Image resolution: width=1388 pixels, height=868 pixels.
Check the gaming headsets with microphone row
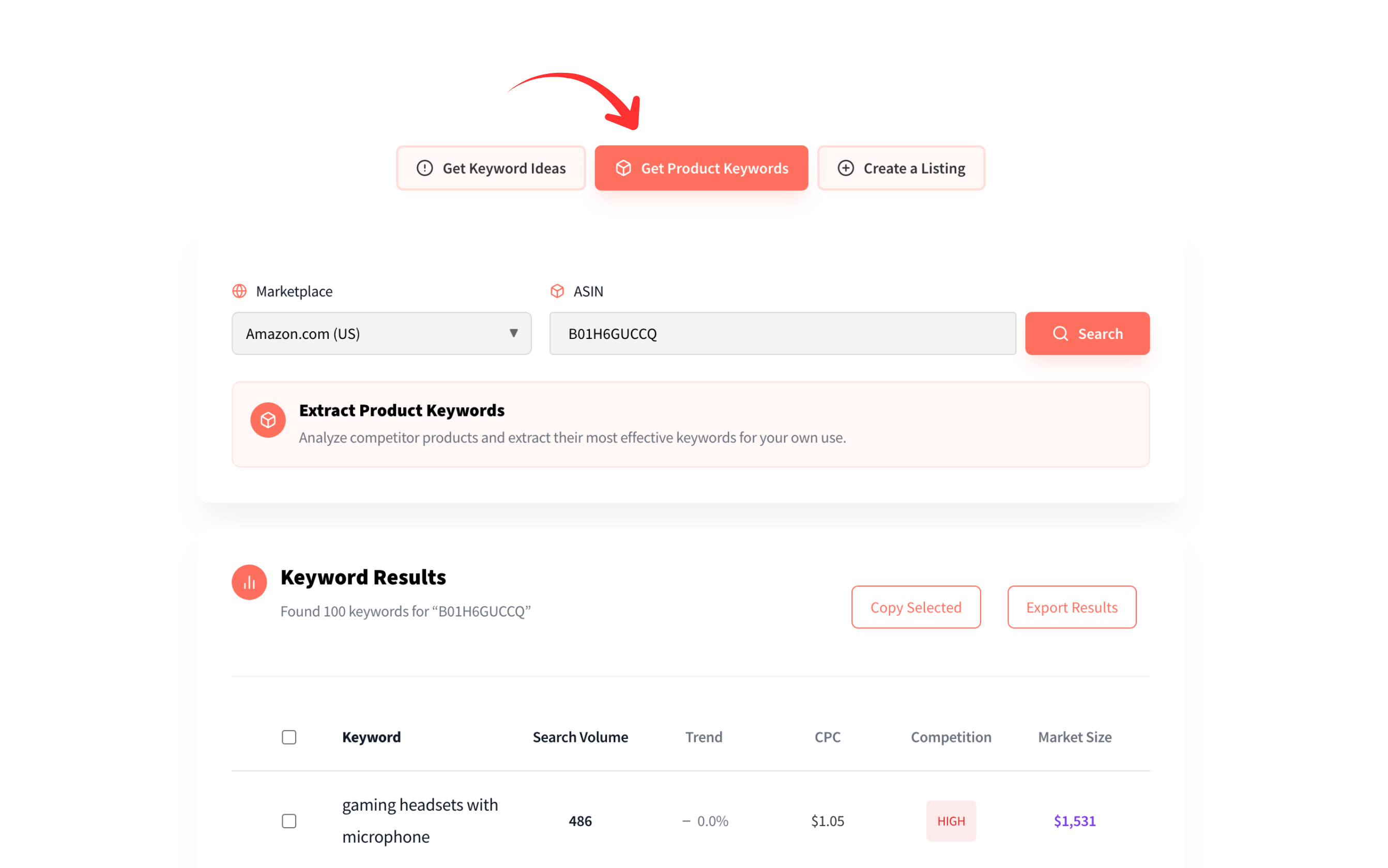pyautogui.click(x=289, y=821)
